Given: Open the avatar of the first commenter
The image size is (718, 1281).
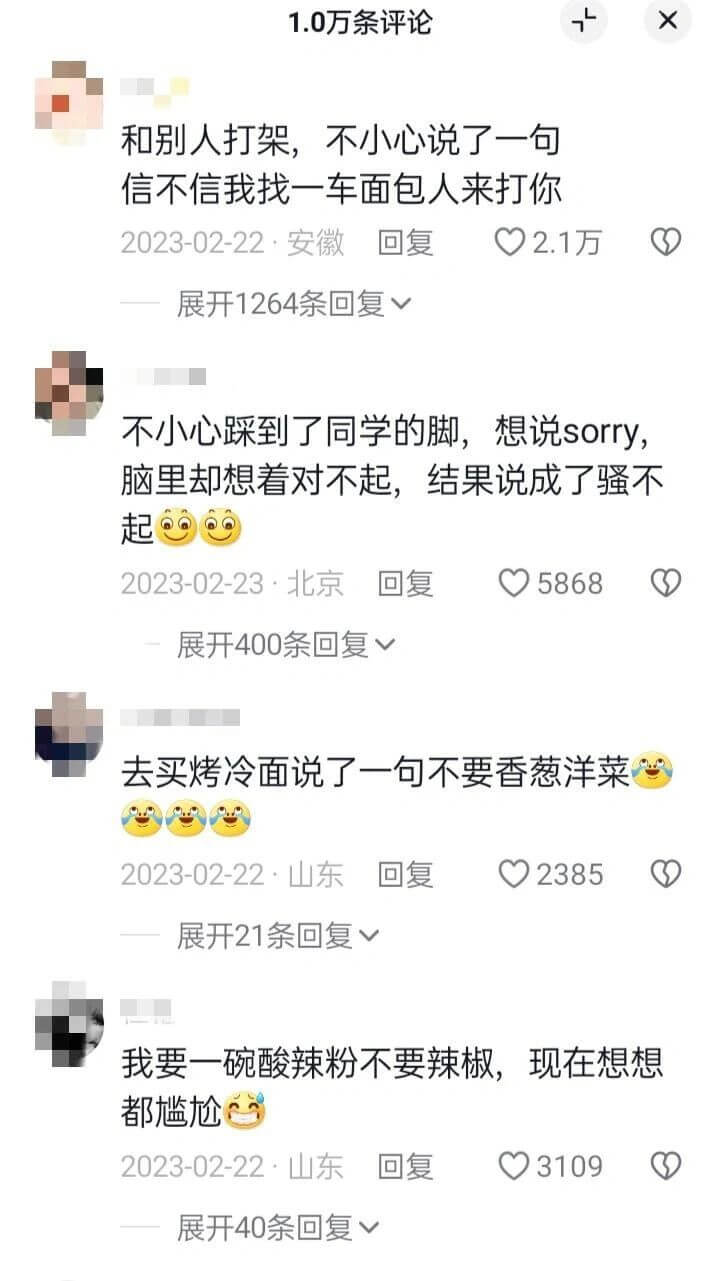Looking at the screenshot, I should pyautogui.click(x=69, y=103).
